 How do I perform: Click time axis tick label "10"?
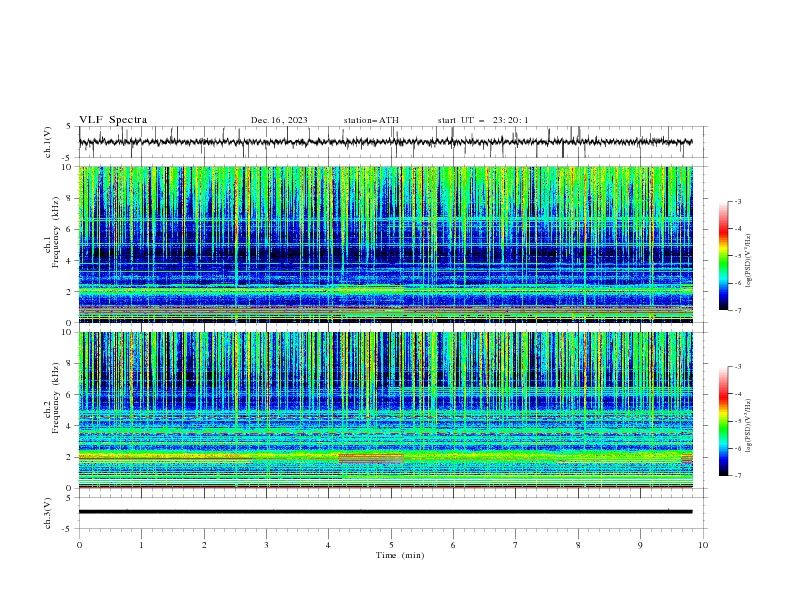703,545
